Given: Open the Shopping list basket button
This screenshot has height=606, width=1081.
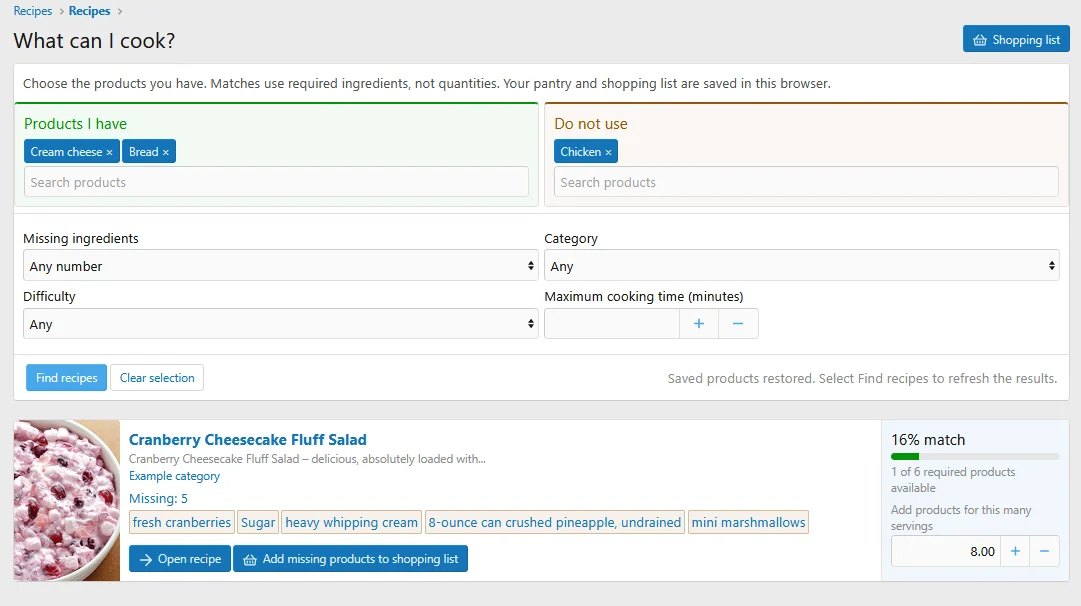Looking at the screenshot, I should click(x=1016, y=39).
